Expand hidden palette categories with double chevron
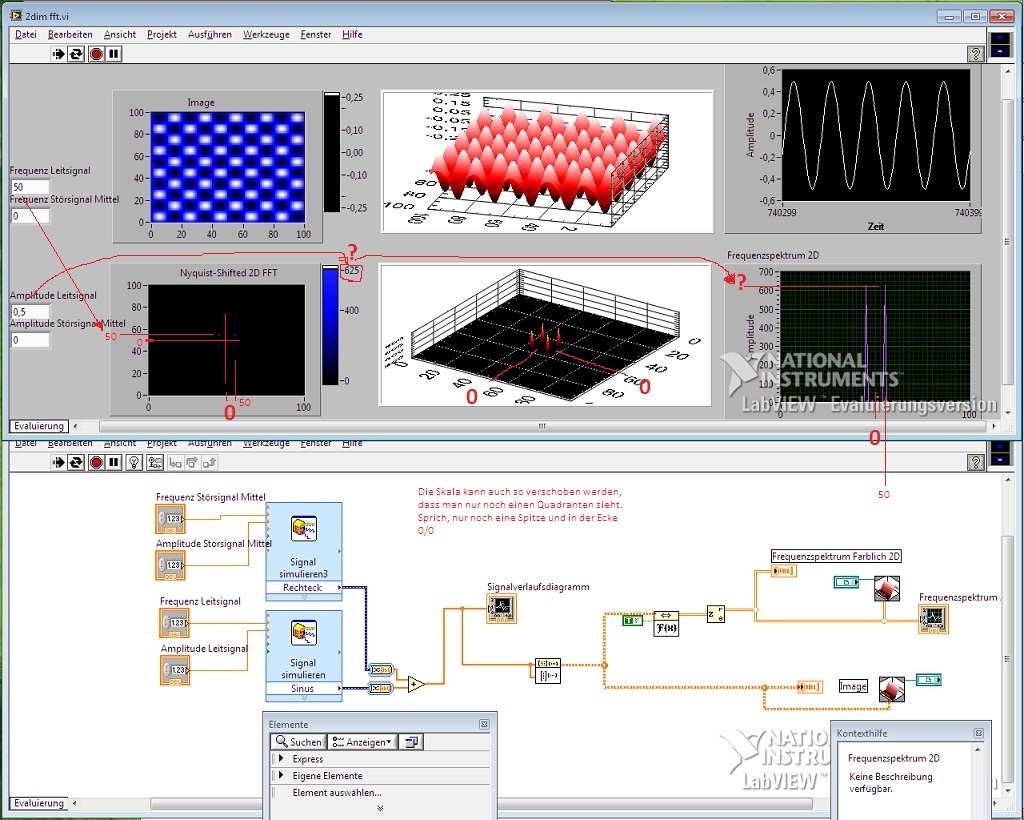The height and width of the screenshot is (820, 1024). coord(380,808)
